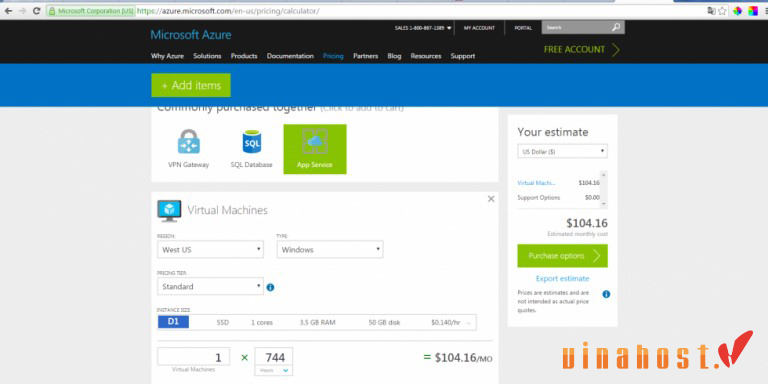Click the magnifier search icon

(616, 27)
